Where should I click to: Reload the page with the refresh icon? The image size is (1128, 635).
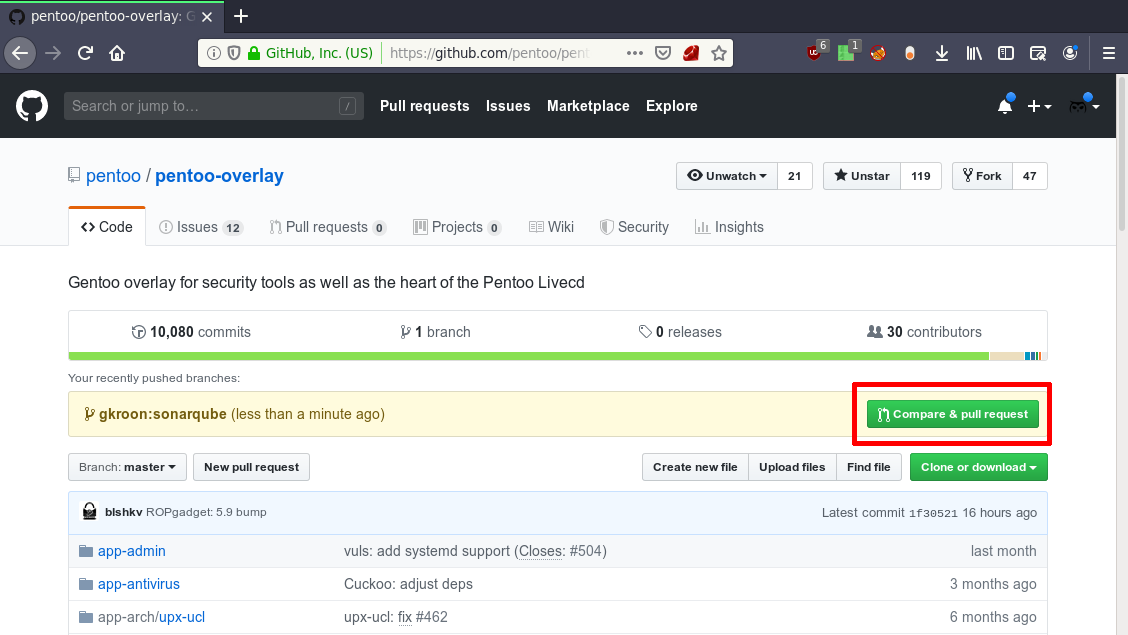tap(85, 53)
